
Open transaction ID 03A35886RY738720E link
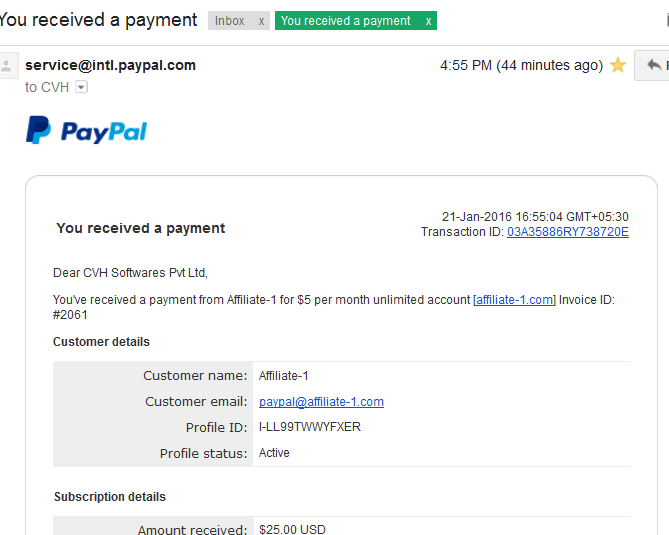coord(568,232)
